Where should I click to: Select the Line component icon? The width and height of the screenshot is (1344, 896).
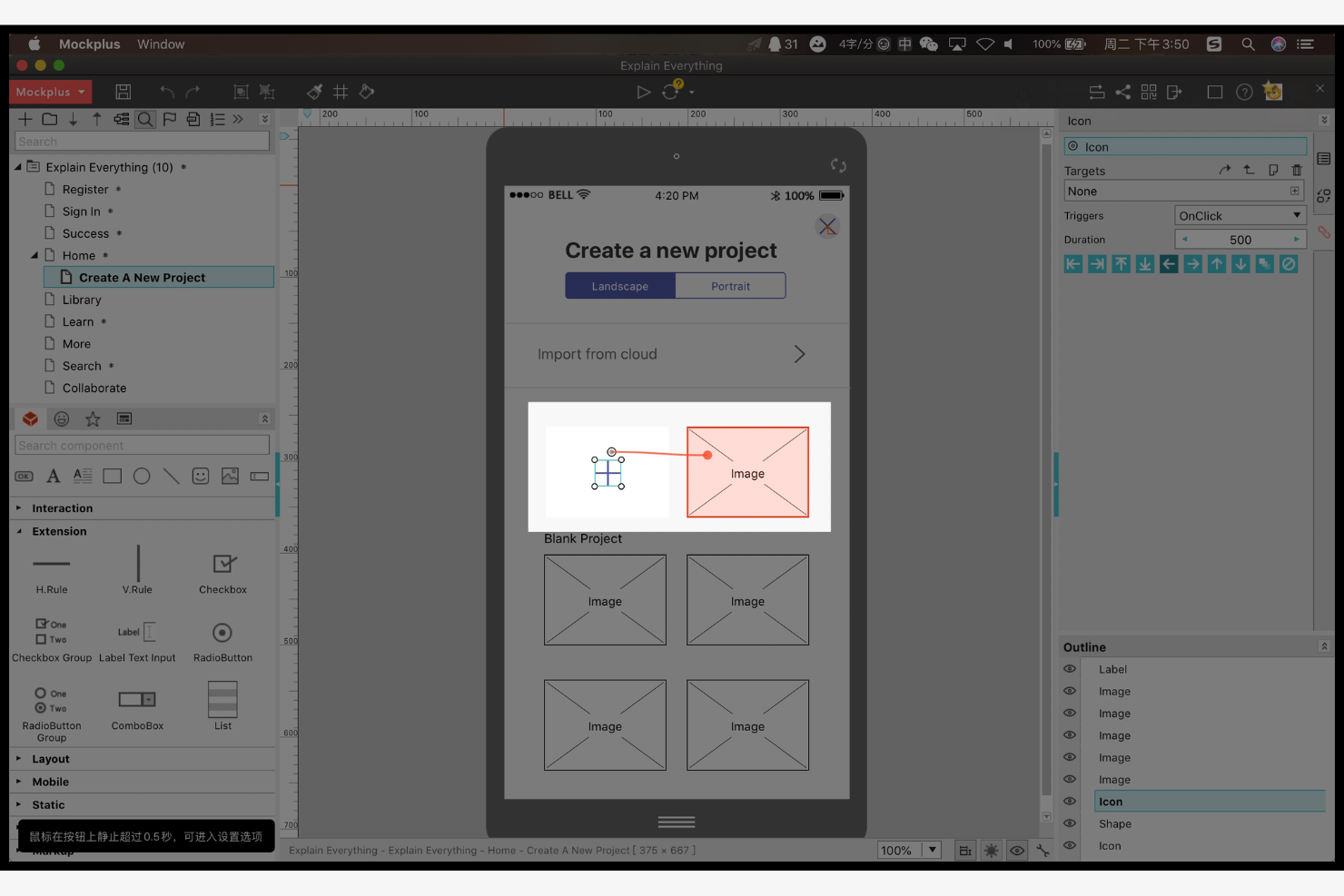(171, 476)
